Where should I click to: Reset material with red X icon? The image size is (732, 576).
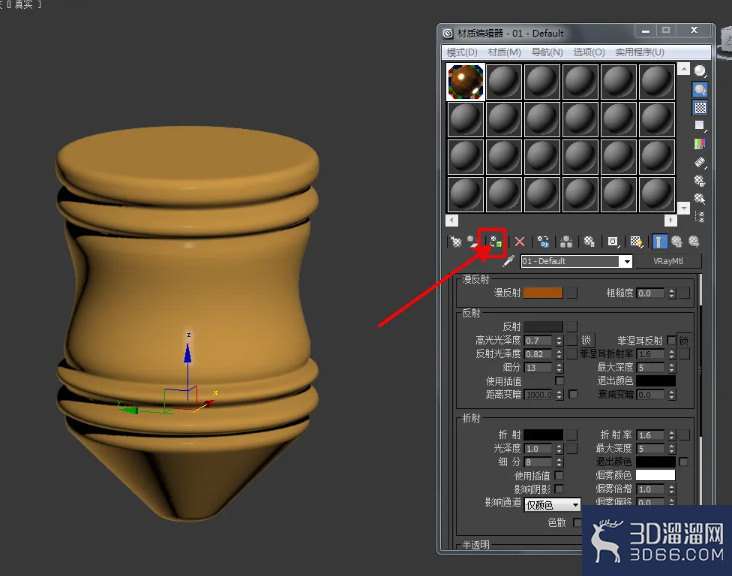coord(519,241)
